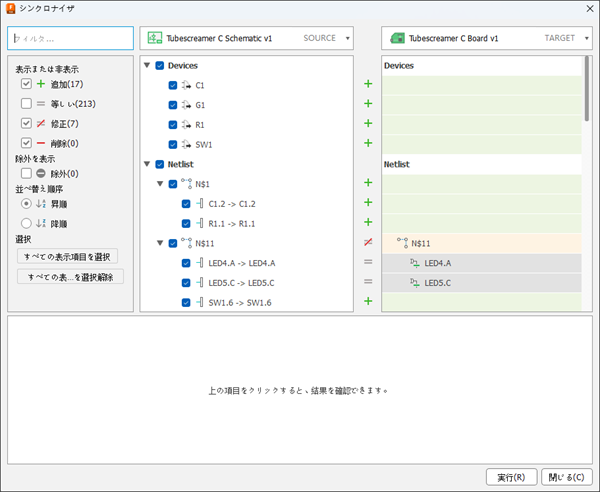
Task: Click the plus icon for SW1.6 -> SW1.6
Action: 368,301
